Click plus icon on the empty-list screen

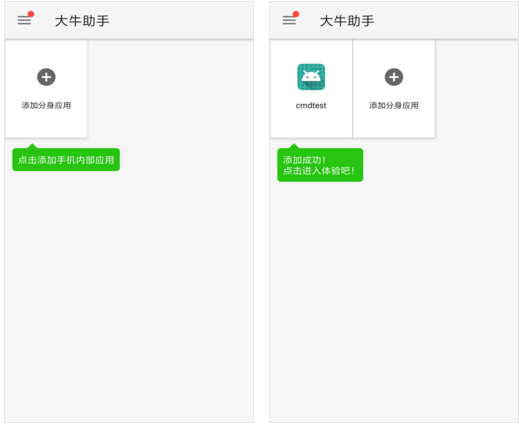point(46,77)
